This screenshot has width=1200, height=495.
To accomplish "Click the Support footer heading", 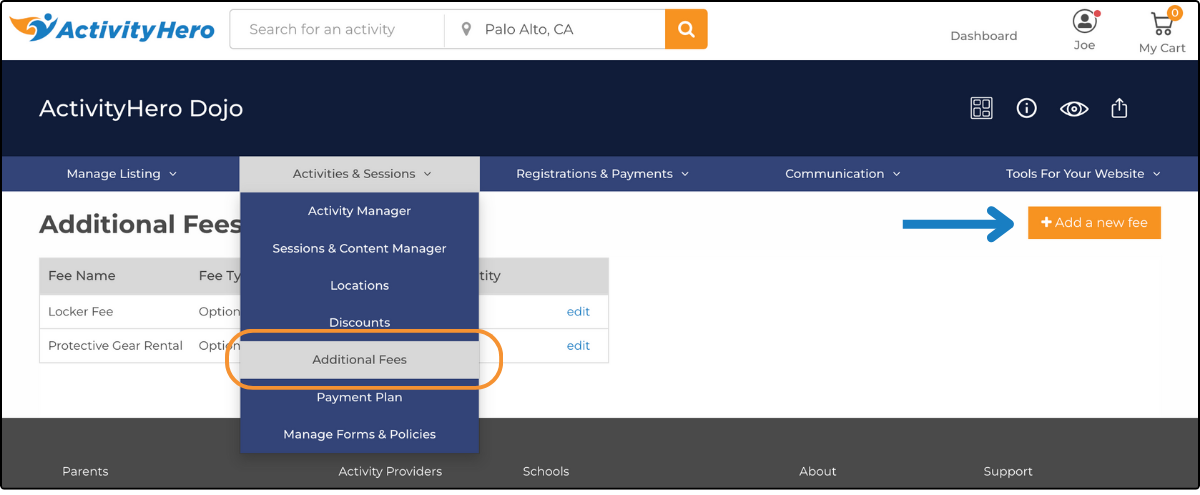I will tap(1008, 471).
